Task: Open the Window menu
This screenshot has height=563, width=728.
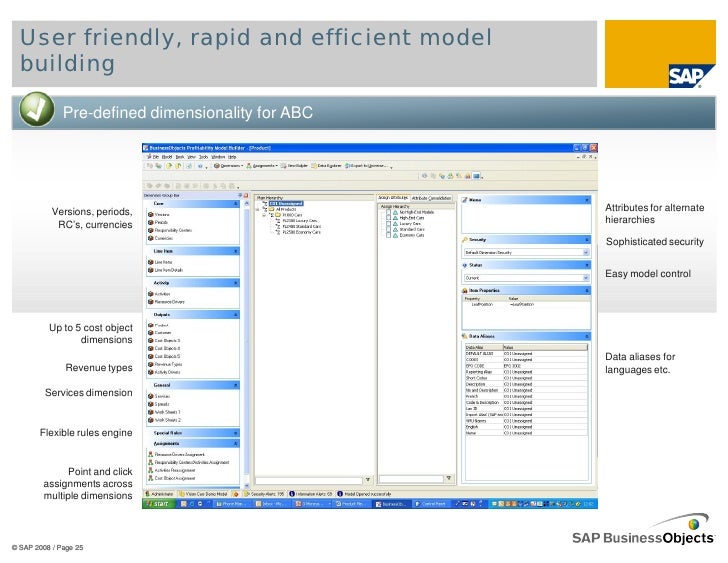Action: 218,157
